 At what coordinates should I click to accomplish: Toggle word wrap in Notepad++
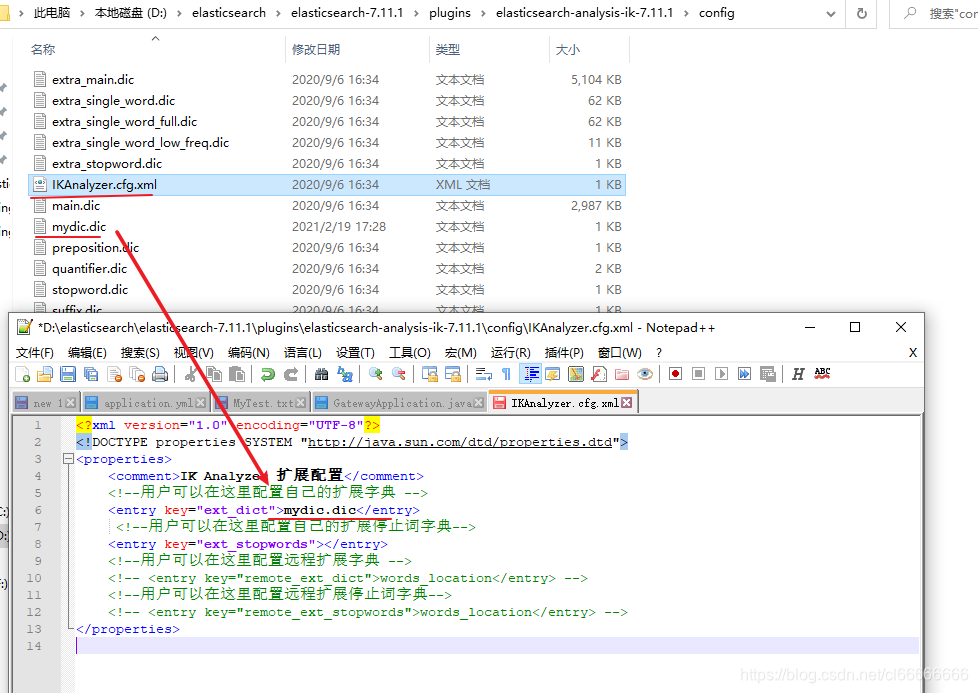(483, 374)
